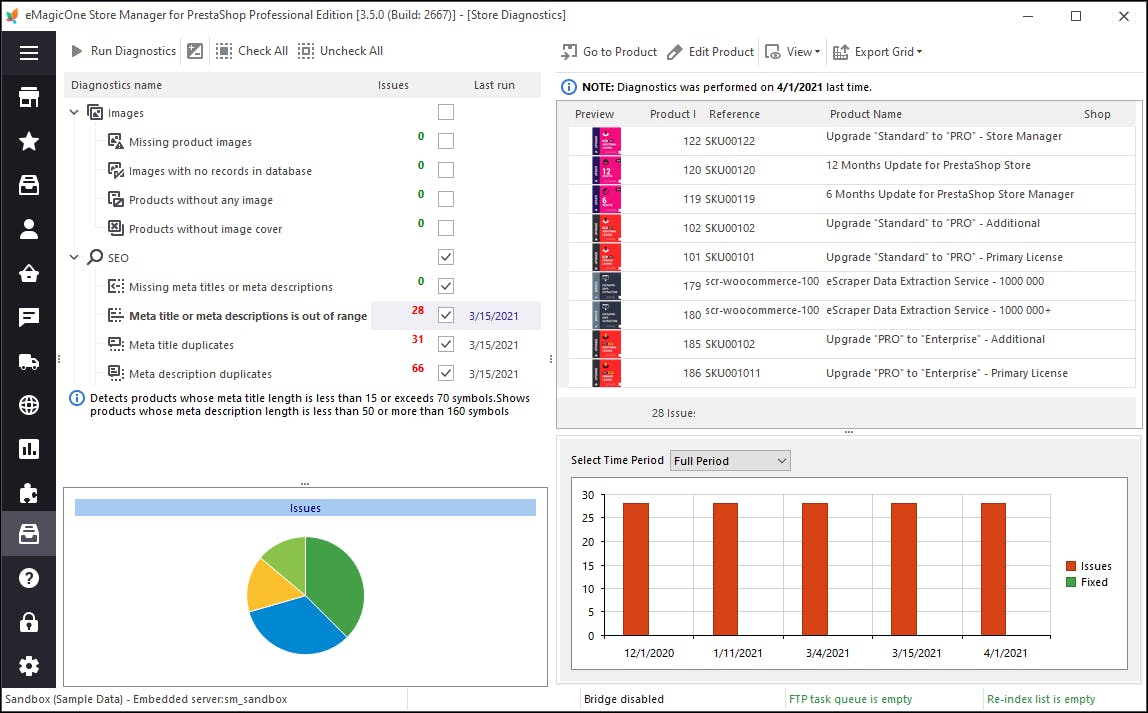The width and height of the screenshot is (1148, 713).
Task: Click the Run Diagnostics button
Action: 123,51
